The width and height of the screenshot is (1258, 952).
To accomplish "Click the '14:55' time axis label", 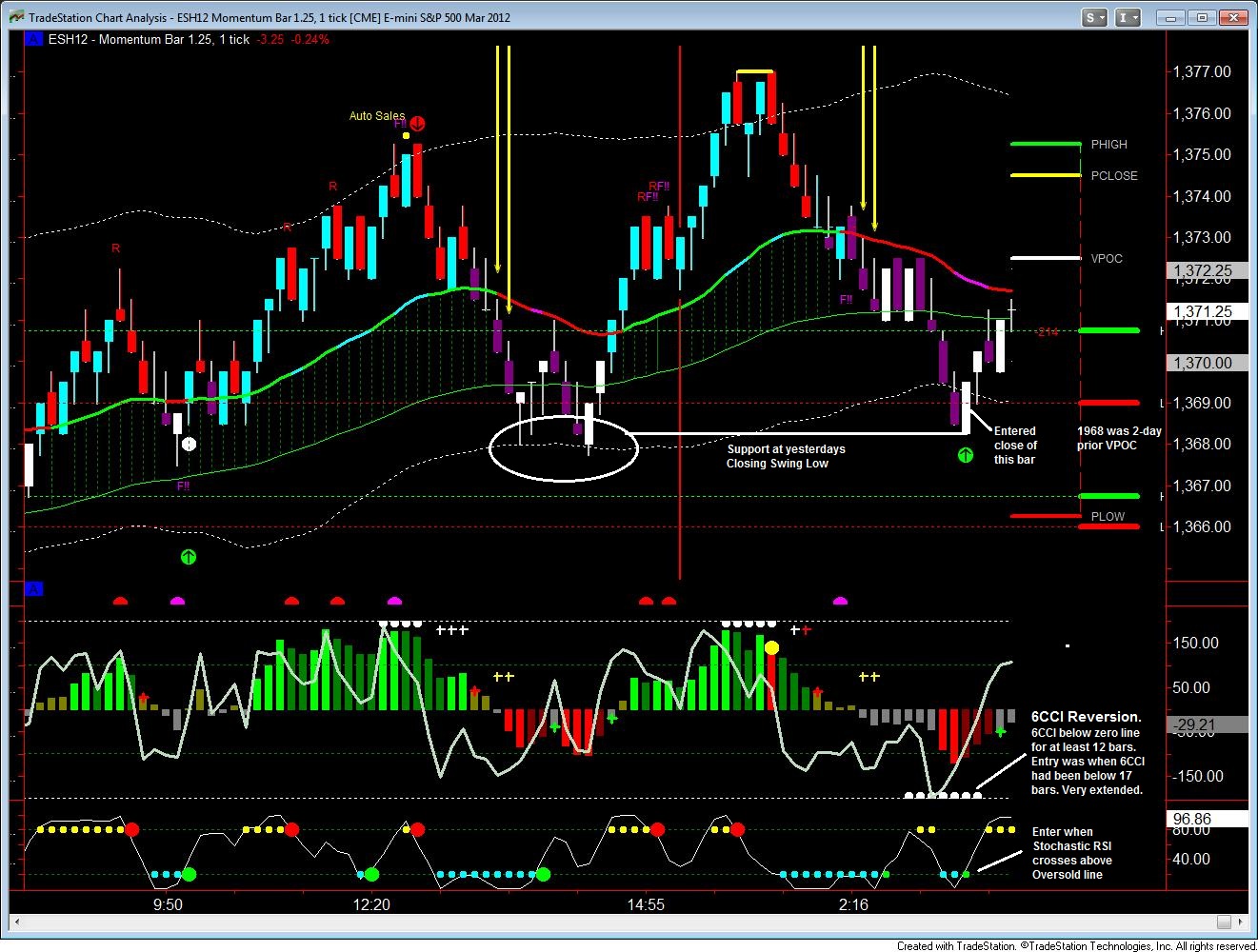I will pos(645,904).
